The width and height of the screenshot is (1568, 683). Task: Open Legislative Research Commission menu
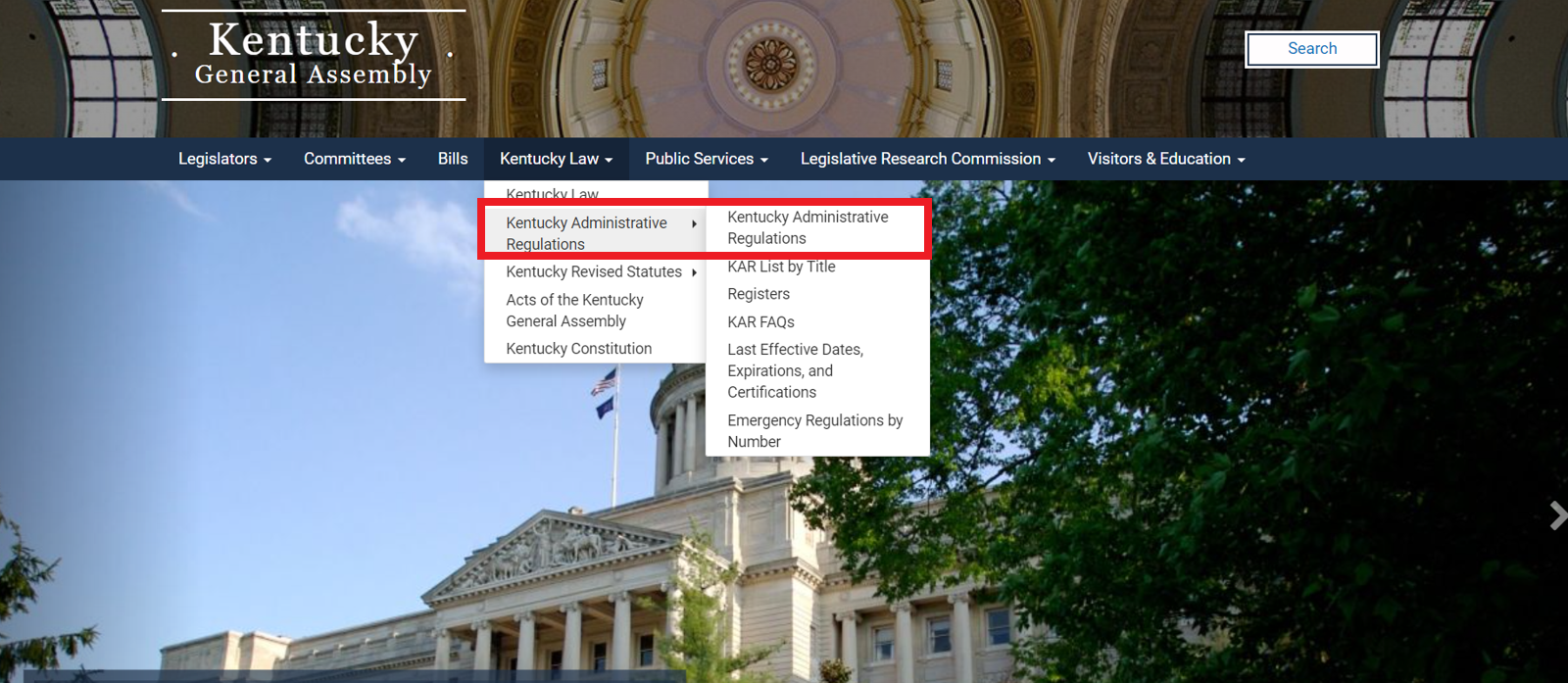tap(927, 159)
